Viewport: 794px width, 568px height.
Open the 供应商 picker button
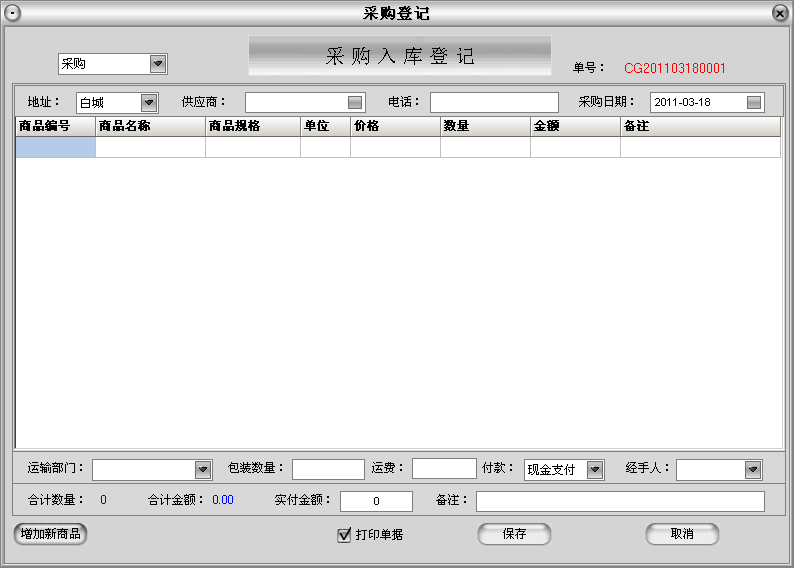(355, 102)
